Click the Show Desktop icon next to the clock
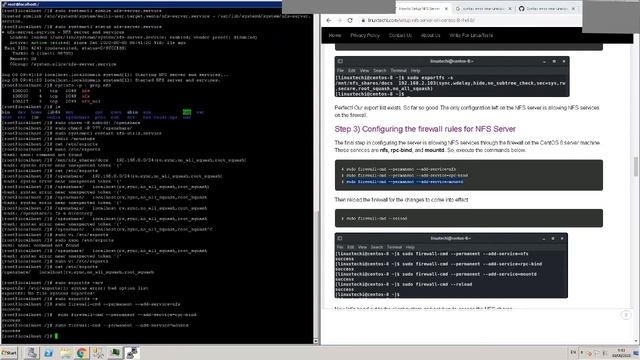 coord(636,353)
